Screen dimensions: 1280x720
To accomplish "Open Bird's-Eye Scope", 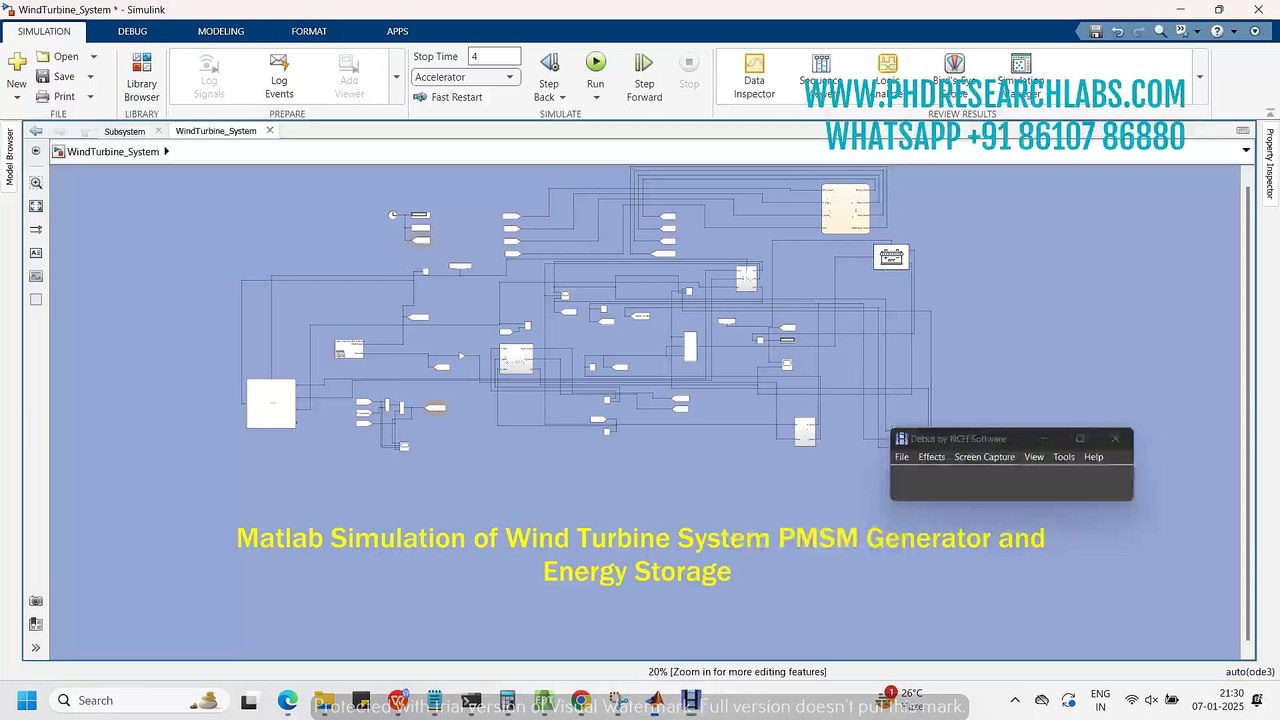I will tap(954, 76).
